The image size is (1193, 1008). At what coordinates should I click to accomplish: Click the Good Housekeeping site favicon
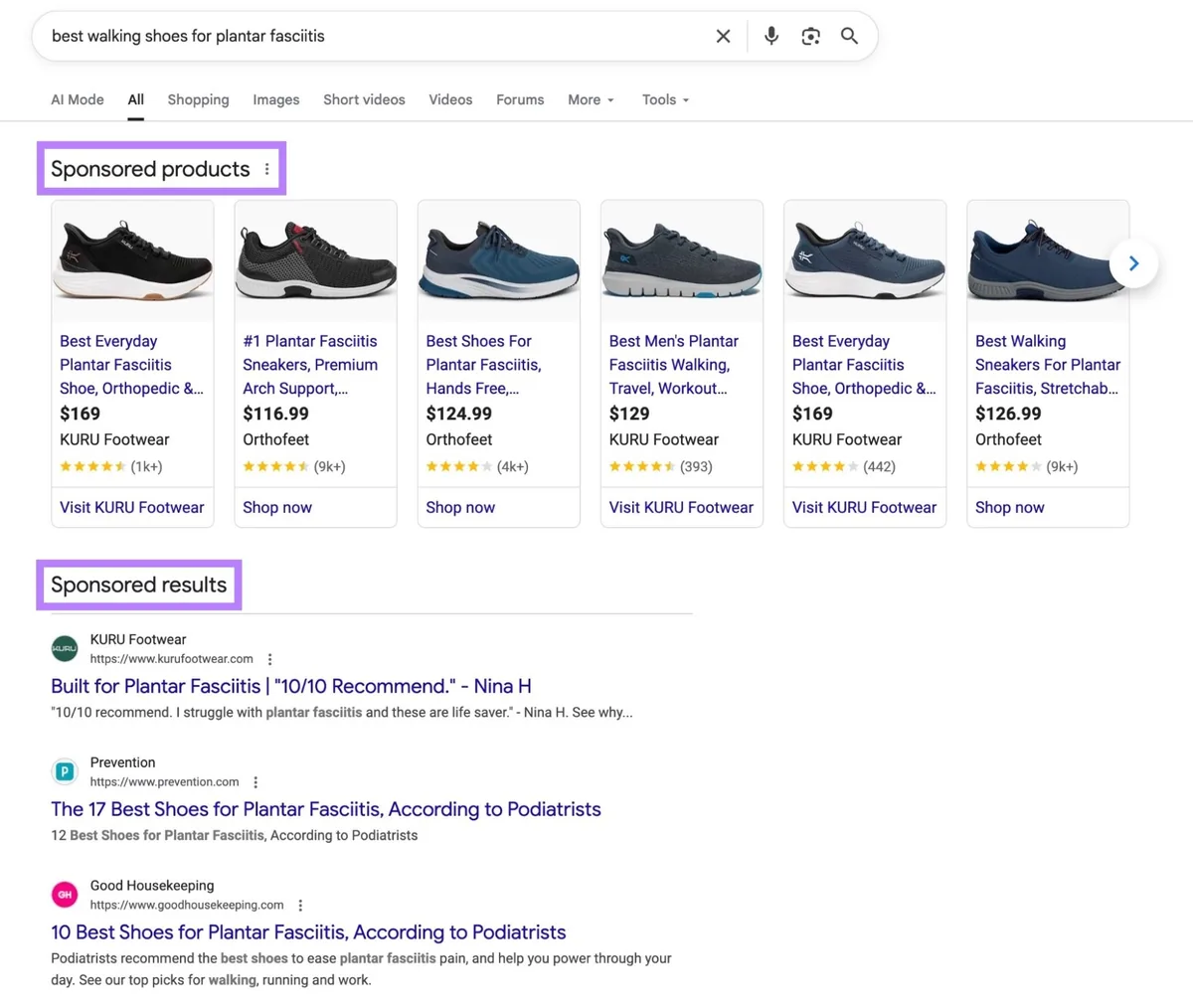click(x=65, y=895)
